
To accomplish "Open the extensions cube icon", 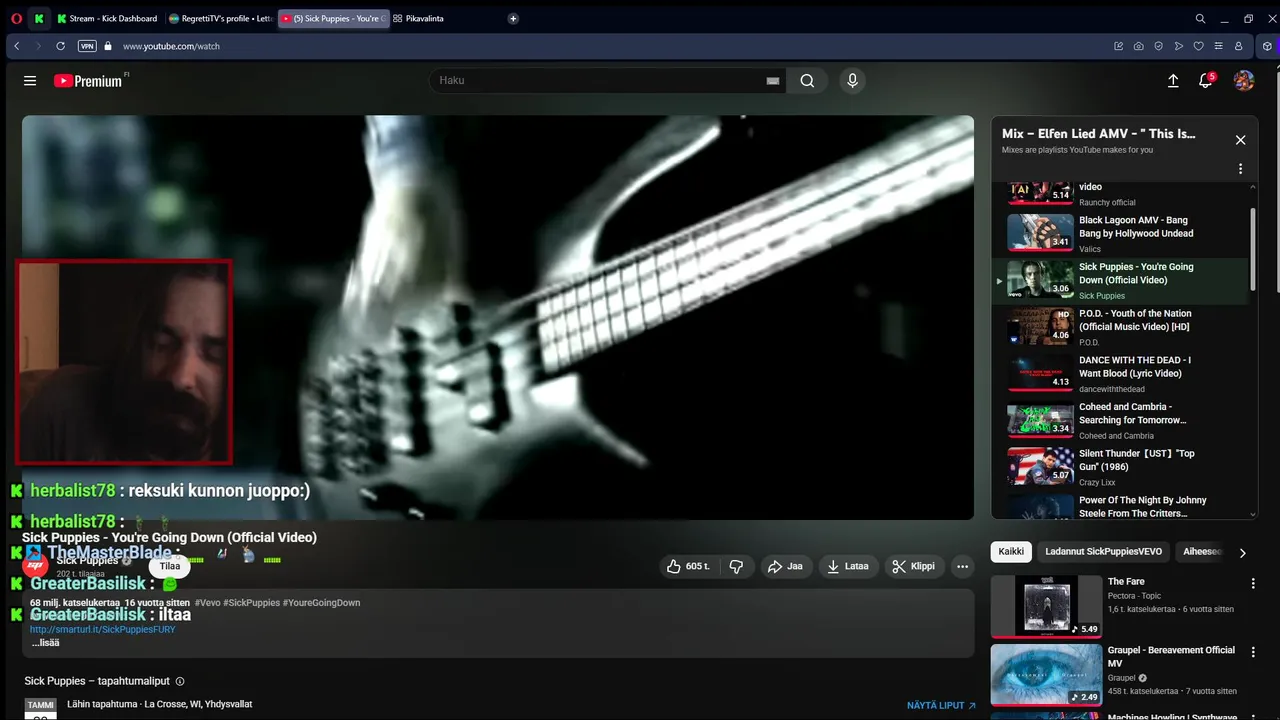I will [1268, 46].
